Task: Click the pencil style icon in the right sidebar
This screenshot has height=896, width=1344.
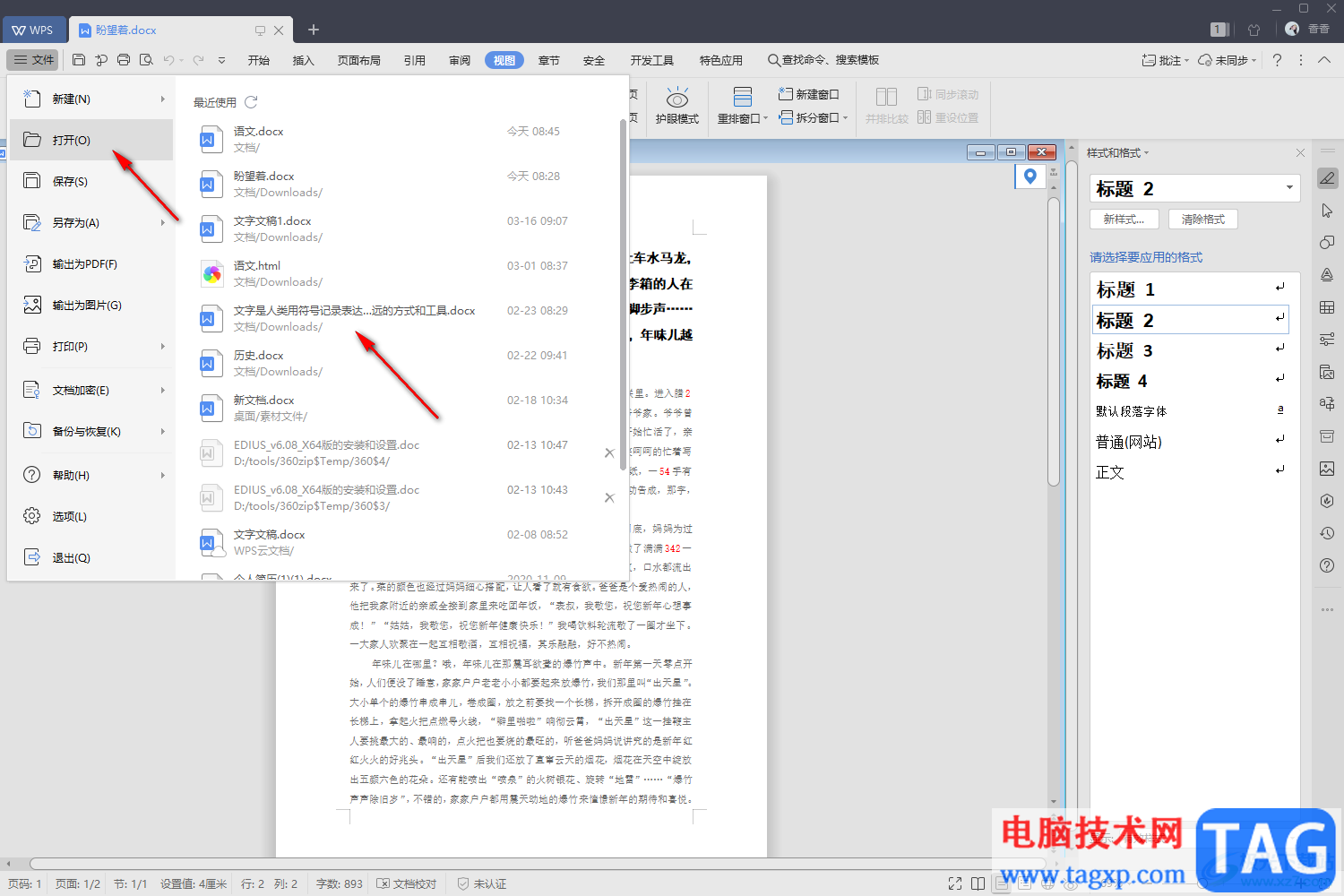Action: (x=1327, y=178)
